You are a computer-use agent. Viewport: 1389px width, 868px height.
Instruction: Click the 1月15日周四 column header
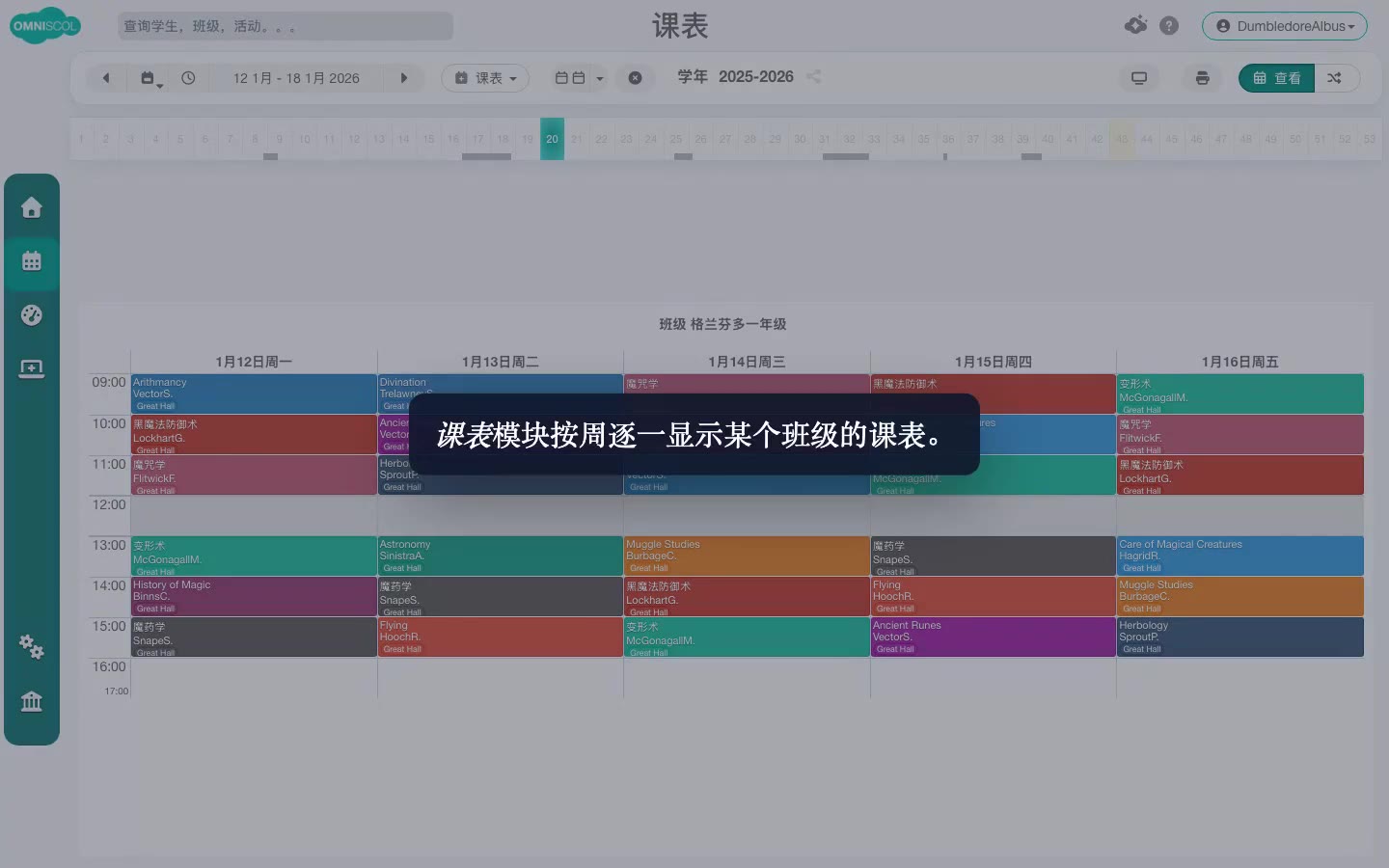pyautogui.click(x=994, y=362)
